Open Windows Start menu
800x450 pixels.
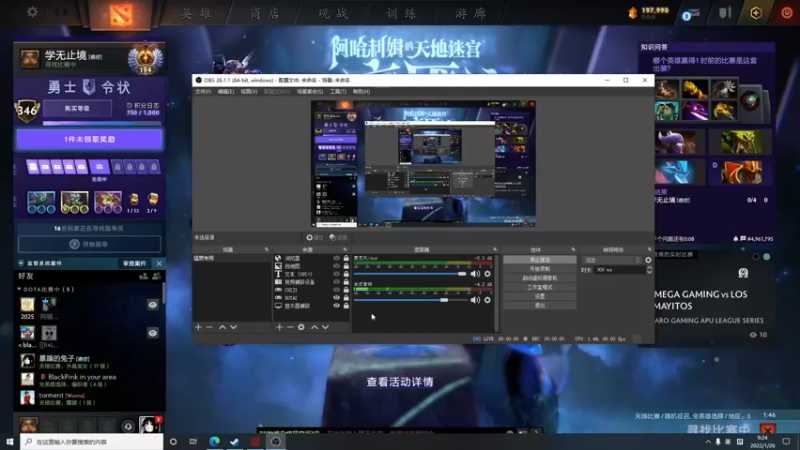[10, 441]
